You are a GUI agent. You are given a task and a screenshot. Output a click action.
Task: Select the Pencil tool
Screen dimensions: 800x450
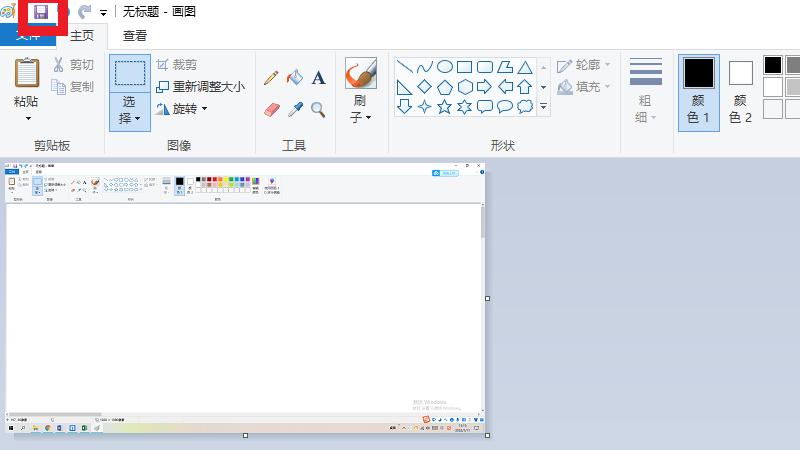click(x=271, y=78)
